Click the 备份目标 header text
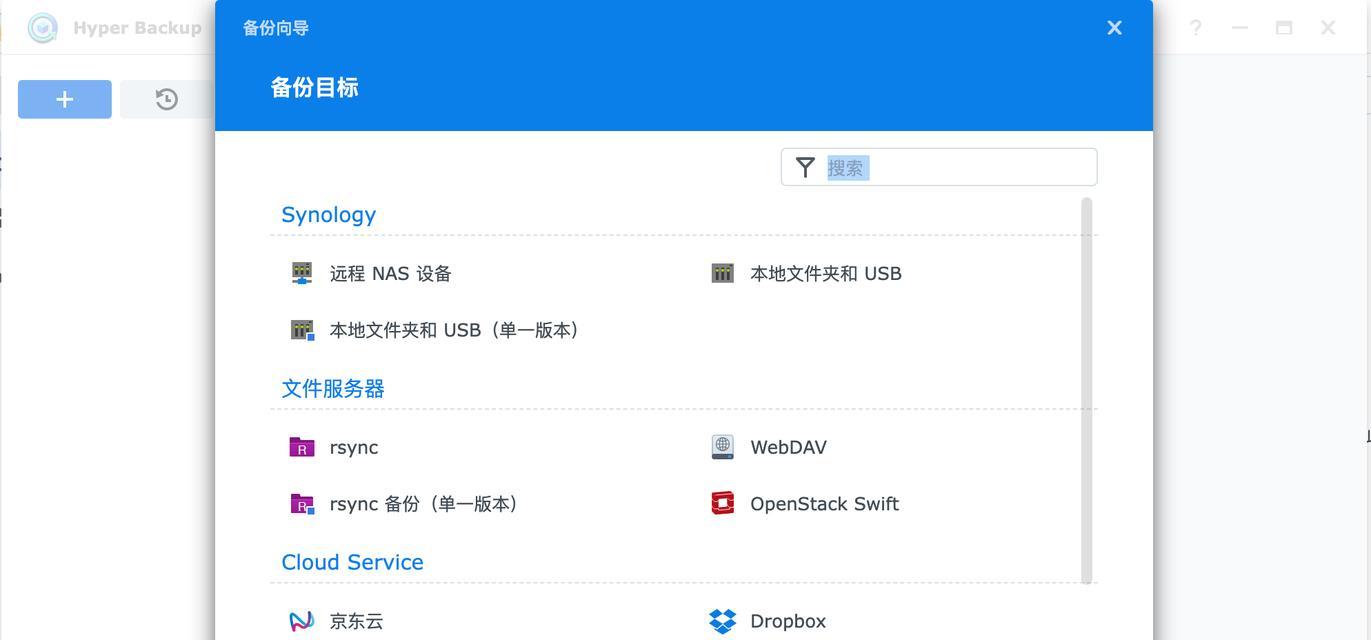The height and width of the screenshot is (640, 1371). point(315,88)
